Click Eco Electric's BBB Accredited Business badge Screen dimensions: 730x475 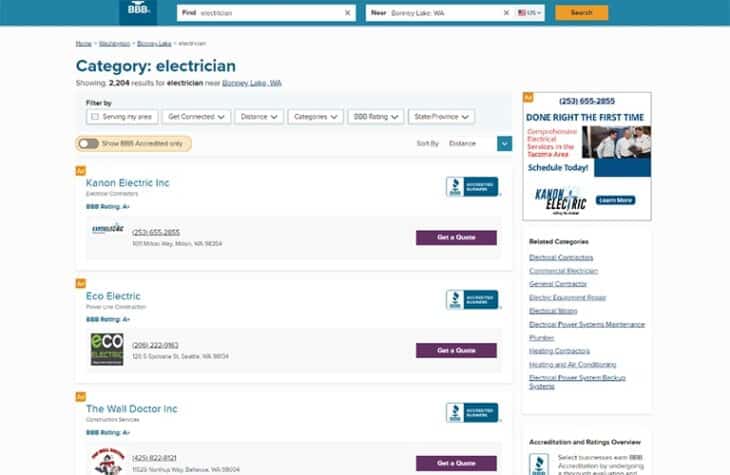pos(472,300)
